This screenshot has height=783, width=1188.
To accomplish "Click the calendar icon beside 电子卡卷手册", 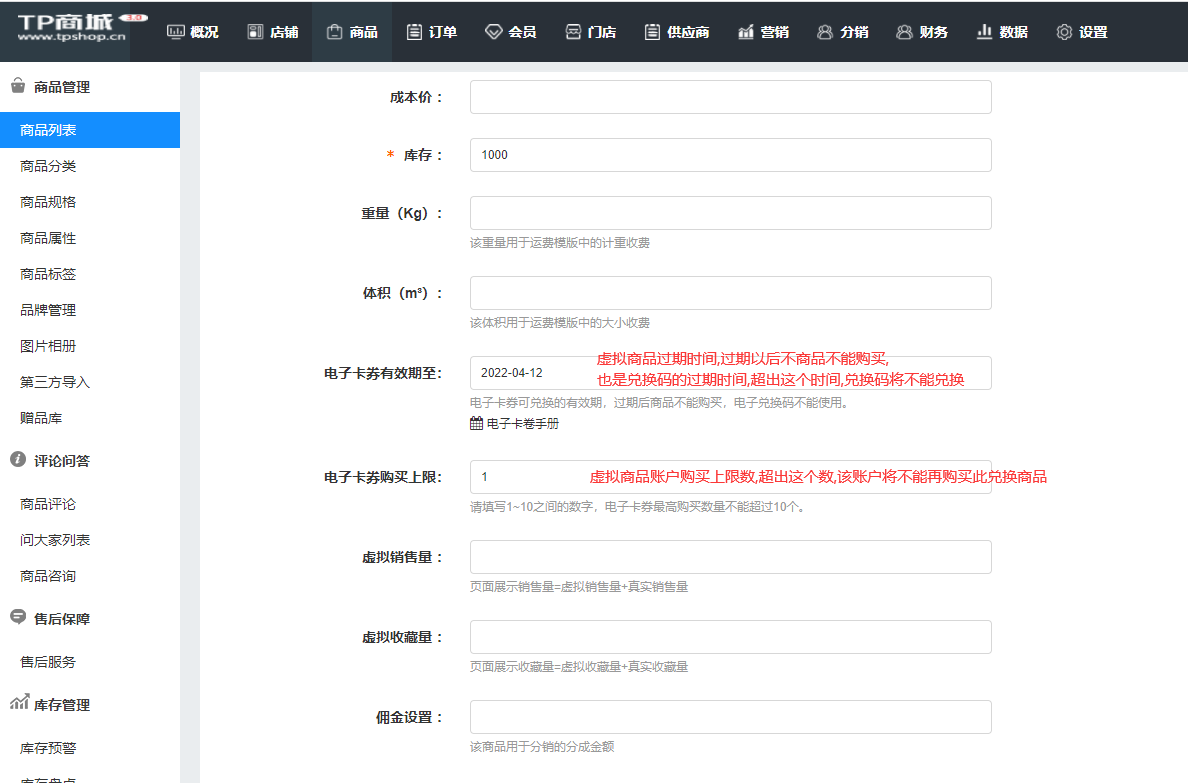I will [x=477, y=423].
